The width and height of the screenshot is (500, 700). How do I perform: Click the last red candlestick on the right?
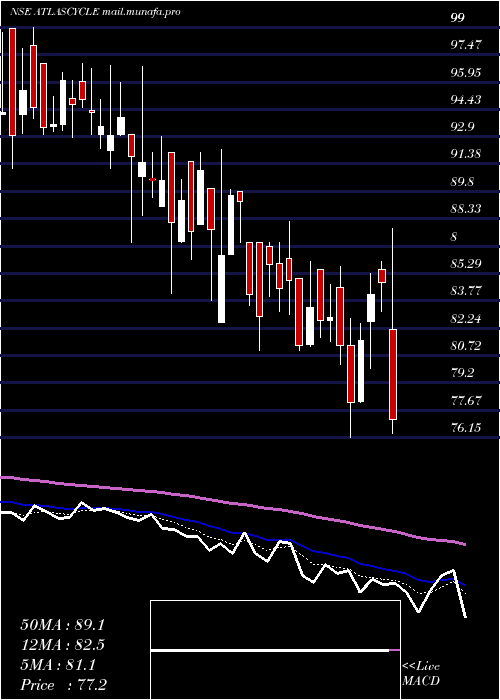(x=393, y=374)
